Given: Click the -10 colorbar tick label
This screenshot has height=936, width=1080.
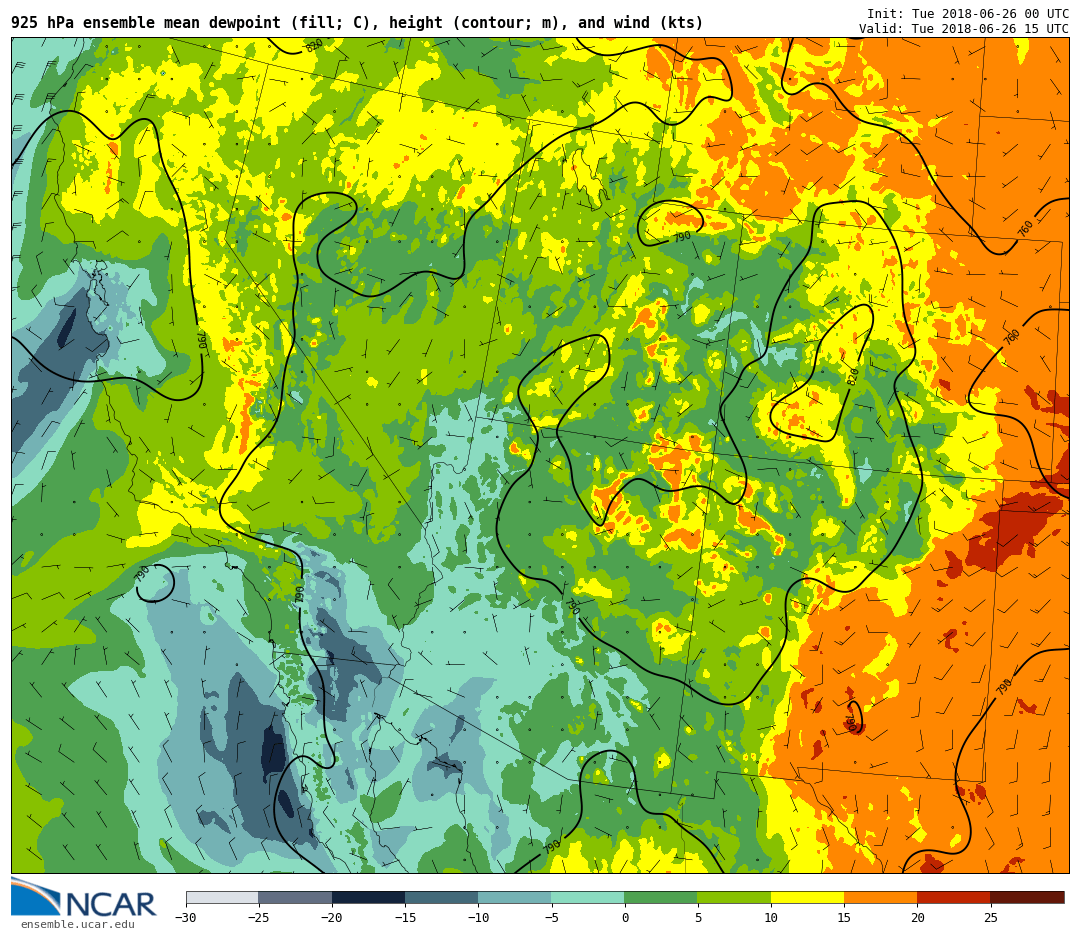Looking at the screenshot, I should click(478, 917).
